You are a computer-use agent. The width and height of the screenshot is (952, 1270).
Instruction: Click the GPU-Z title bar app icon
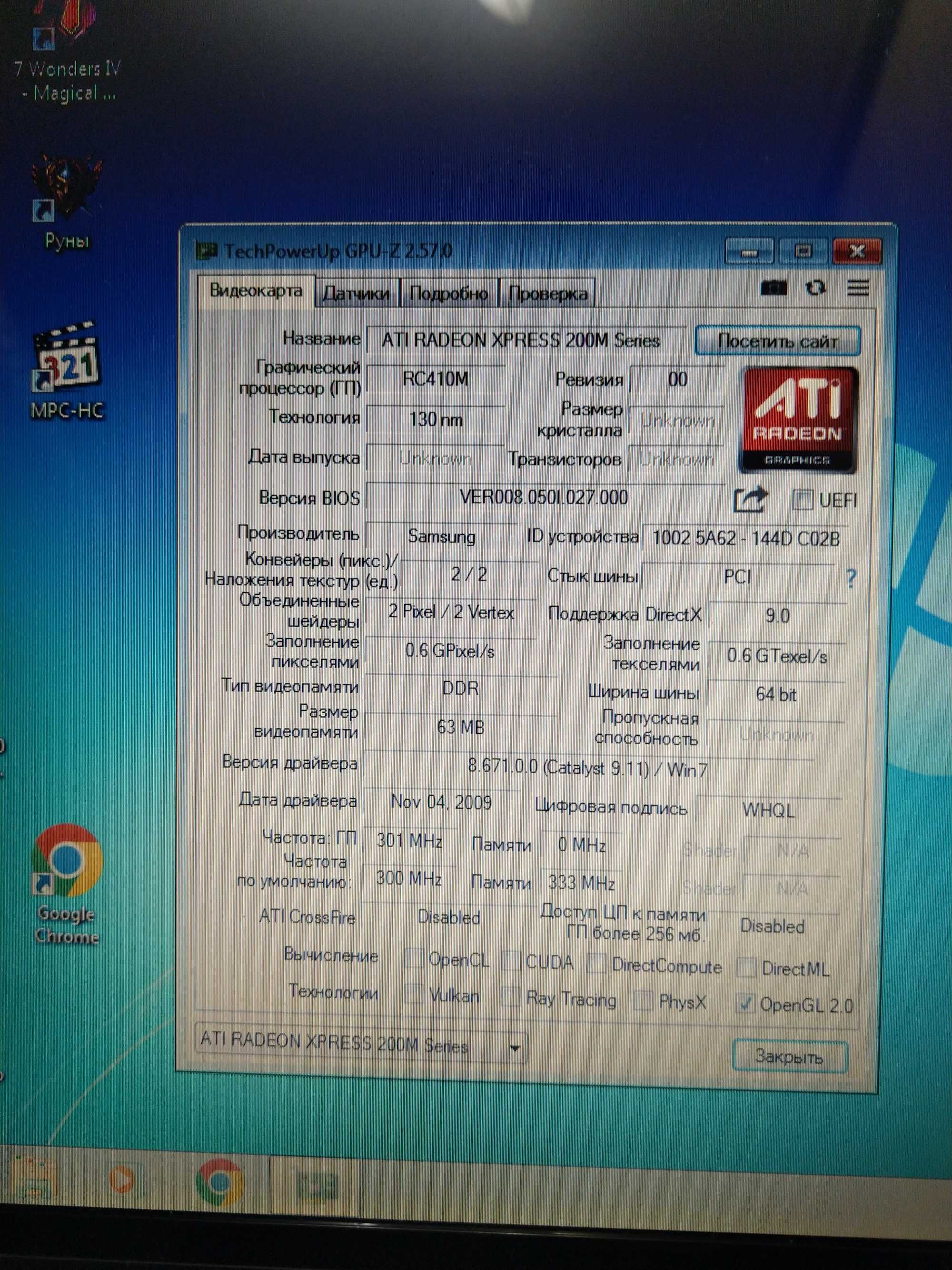tap(206, 250)
